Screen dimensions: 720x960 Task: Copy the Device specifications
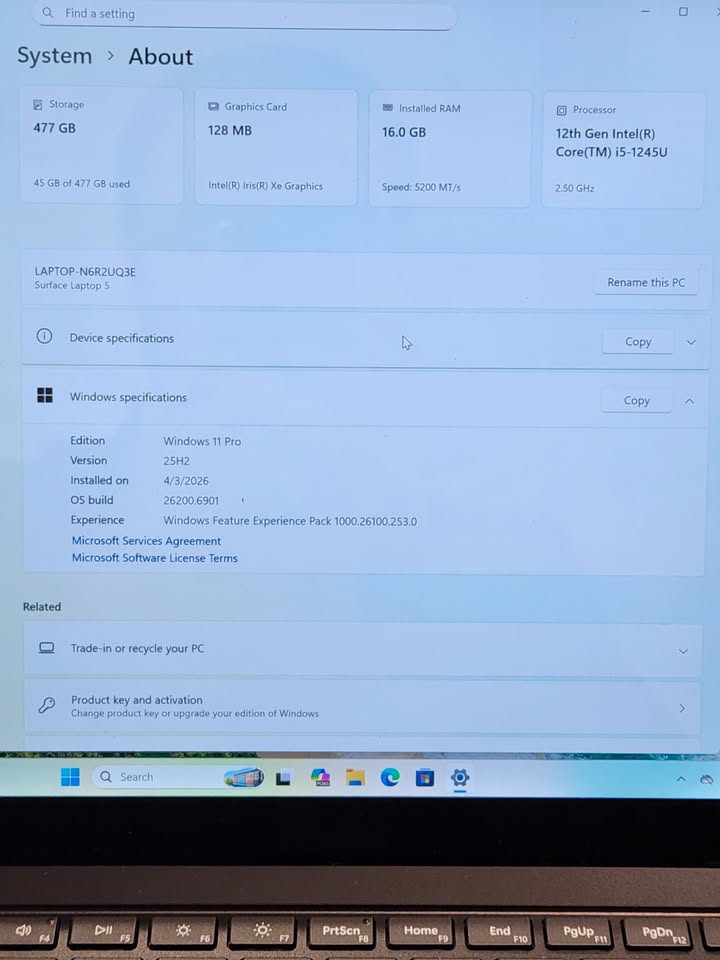tap(637, 342)
